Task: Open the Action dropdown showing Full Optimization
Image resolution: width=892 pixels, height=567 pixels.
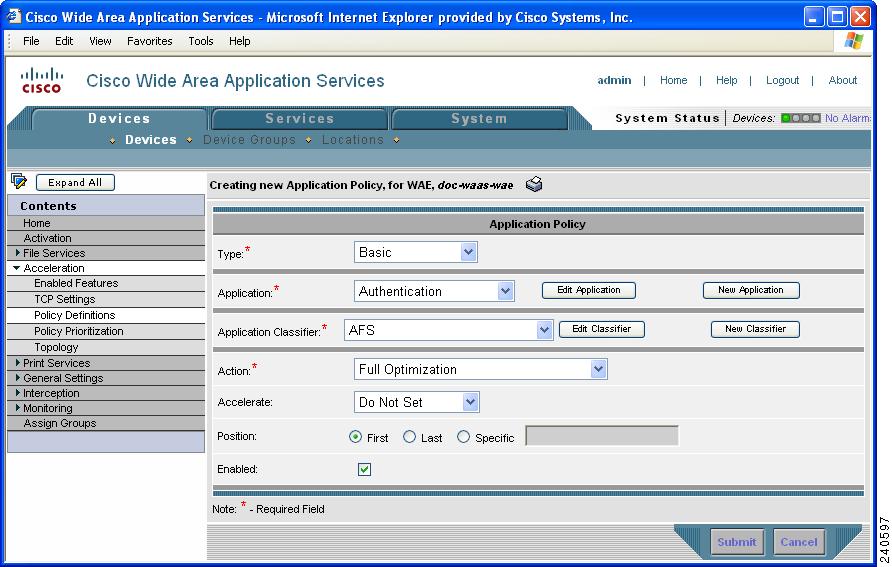Action: pyautogui.click(x=481, y=369)
